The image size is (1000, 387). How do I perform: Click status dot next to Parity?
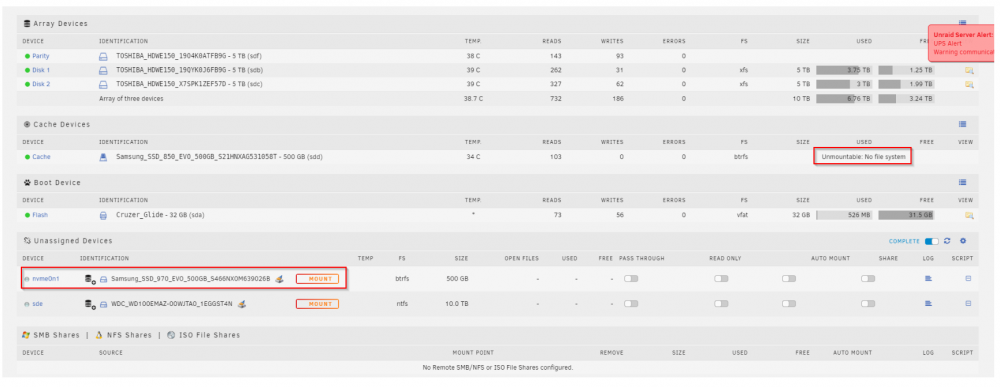pyautogui.click(x=27, y=56)
